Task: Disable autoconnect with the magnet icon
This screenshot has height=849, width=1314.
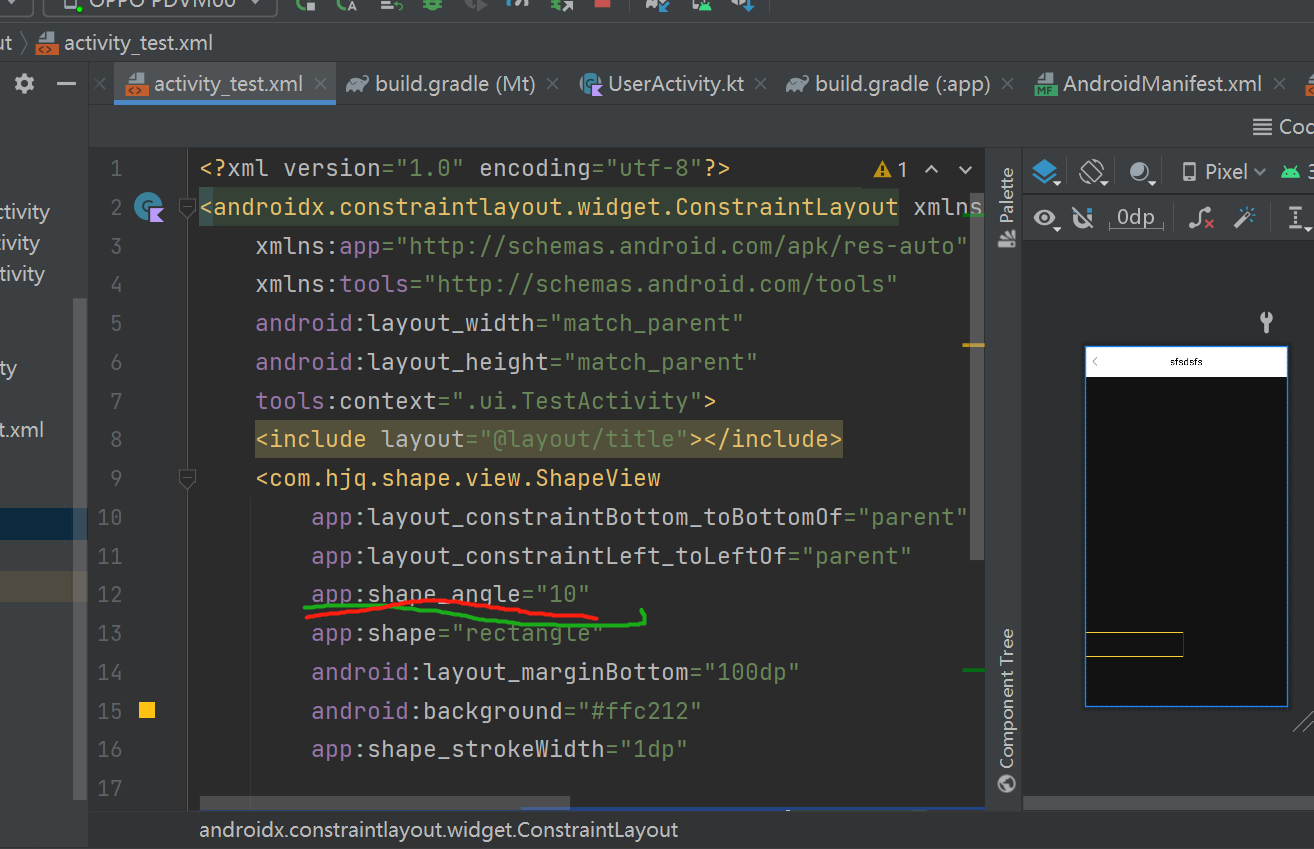Action: 1083,218
